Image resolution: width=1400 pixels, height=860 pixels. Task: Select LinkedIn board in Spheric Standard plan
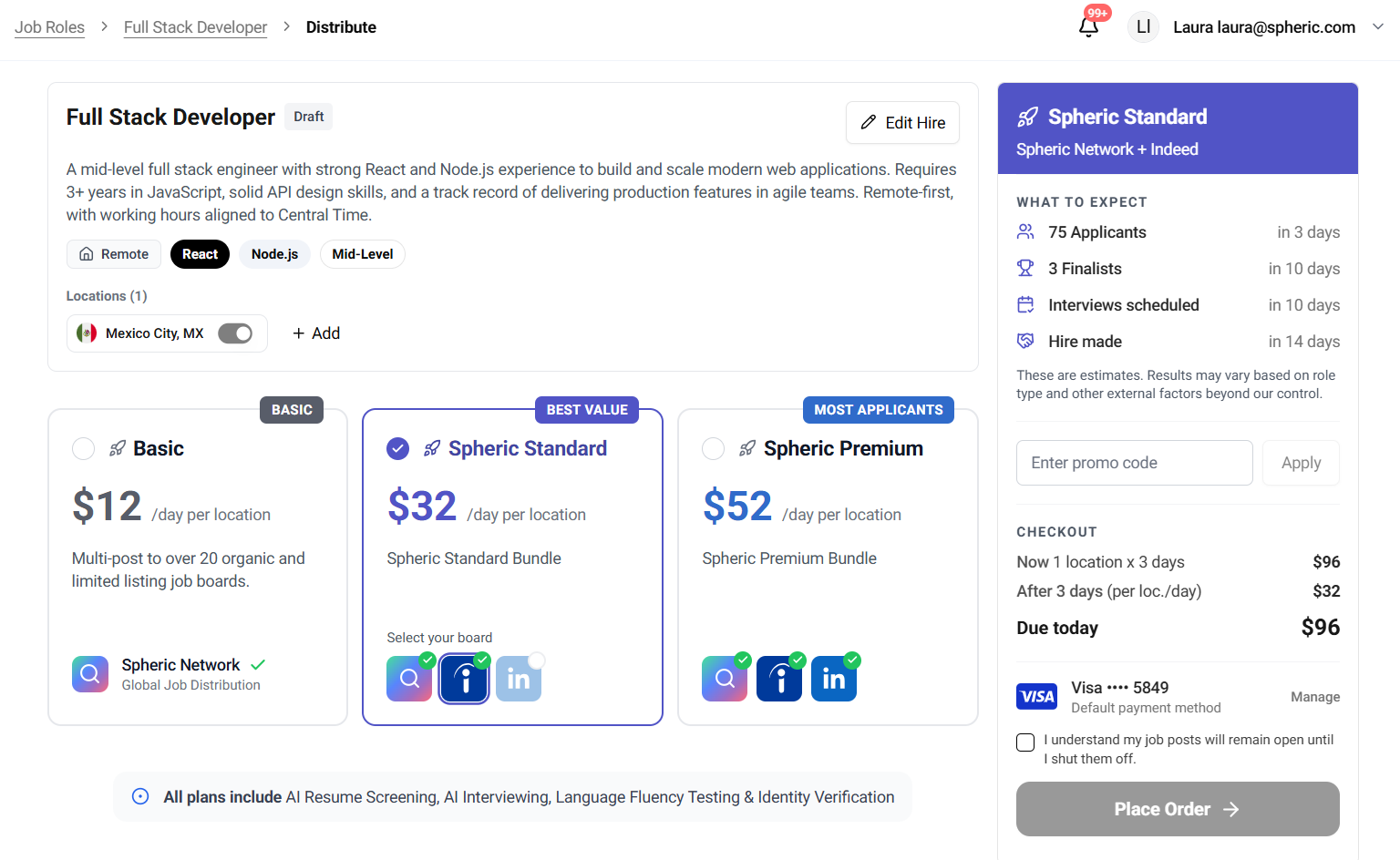tap(519, 680)
